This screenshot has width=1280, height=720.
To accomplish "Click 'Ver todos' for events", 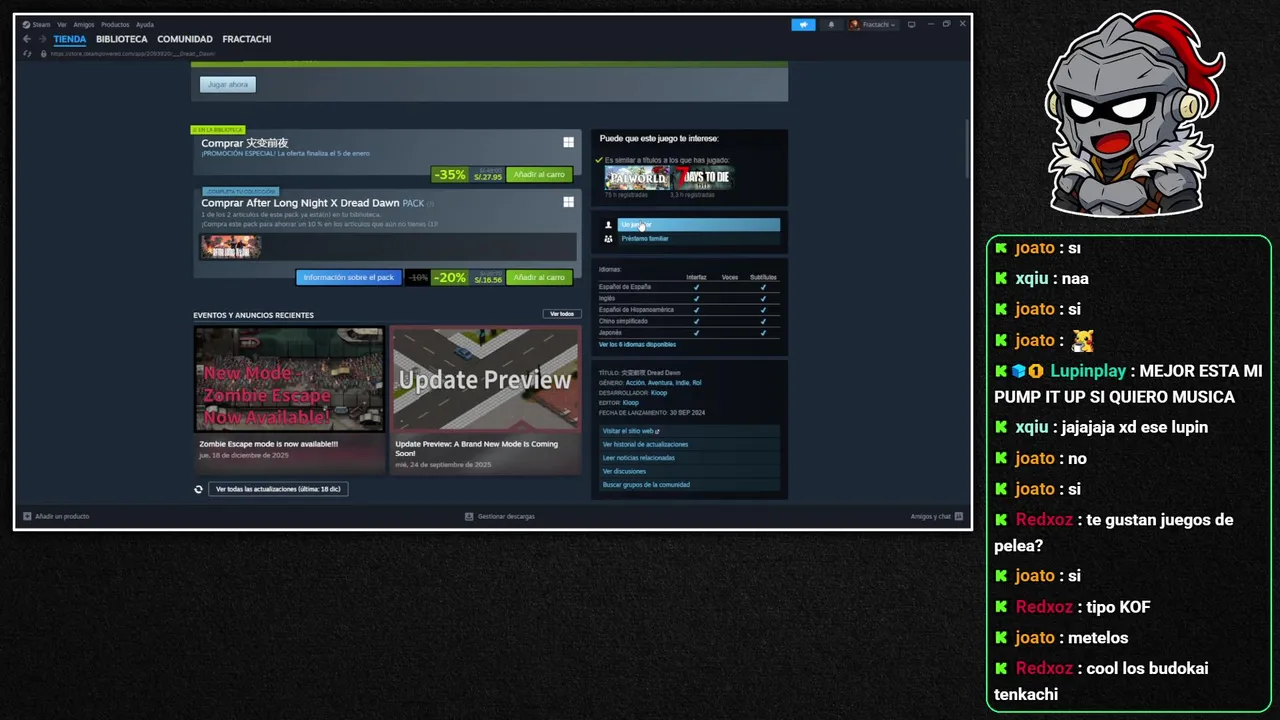I will point(562,314).
